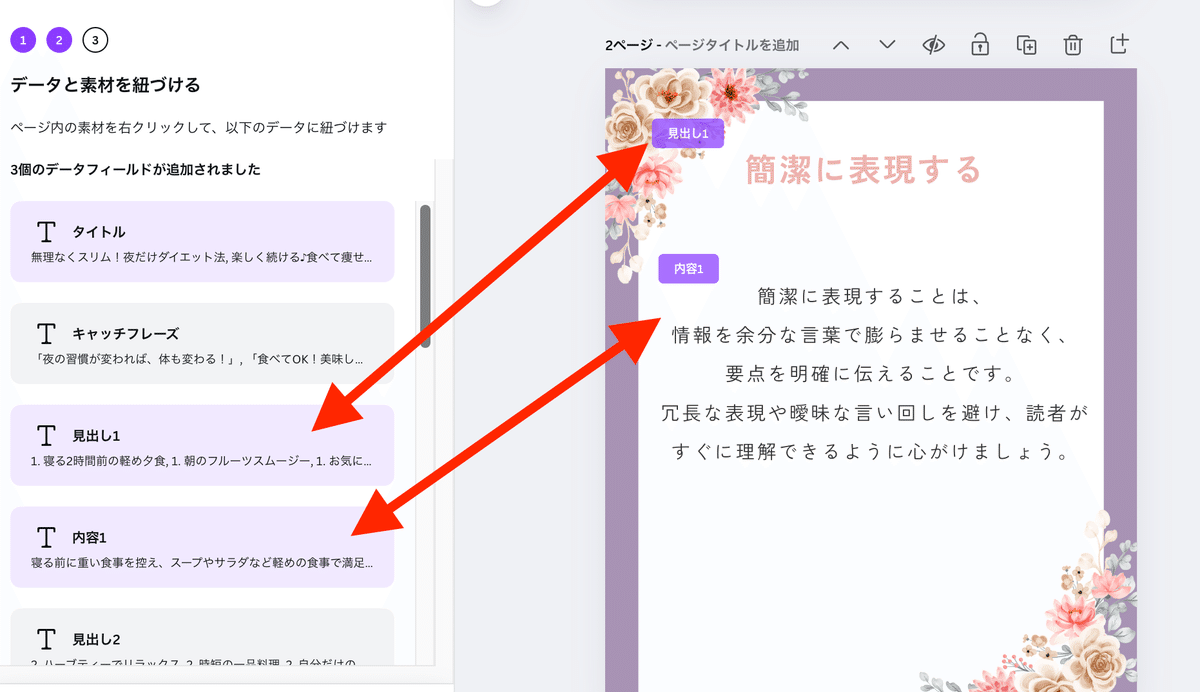The height and width of the screenshot is (692, 1200).
Task: Add a new page with the plus-page icon
Action: point(1119,44)
